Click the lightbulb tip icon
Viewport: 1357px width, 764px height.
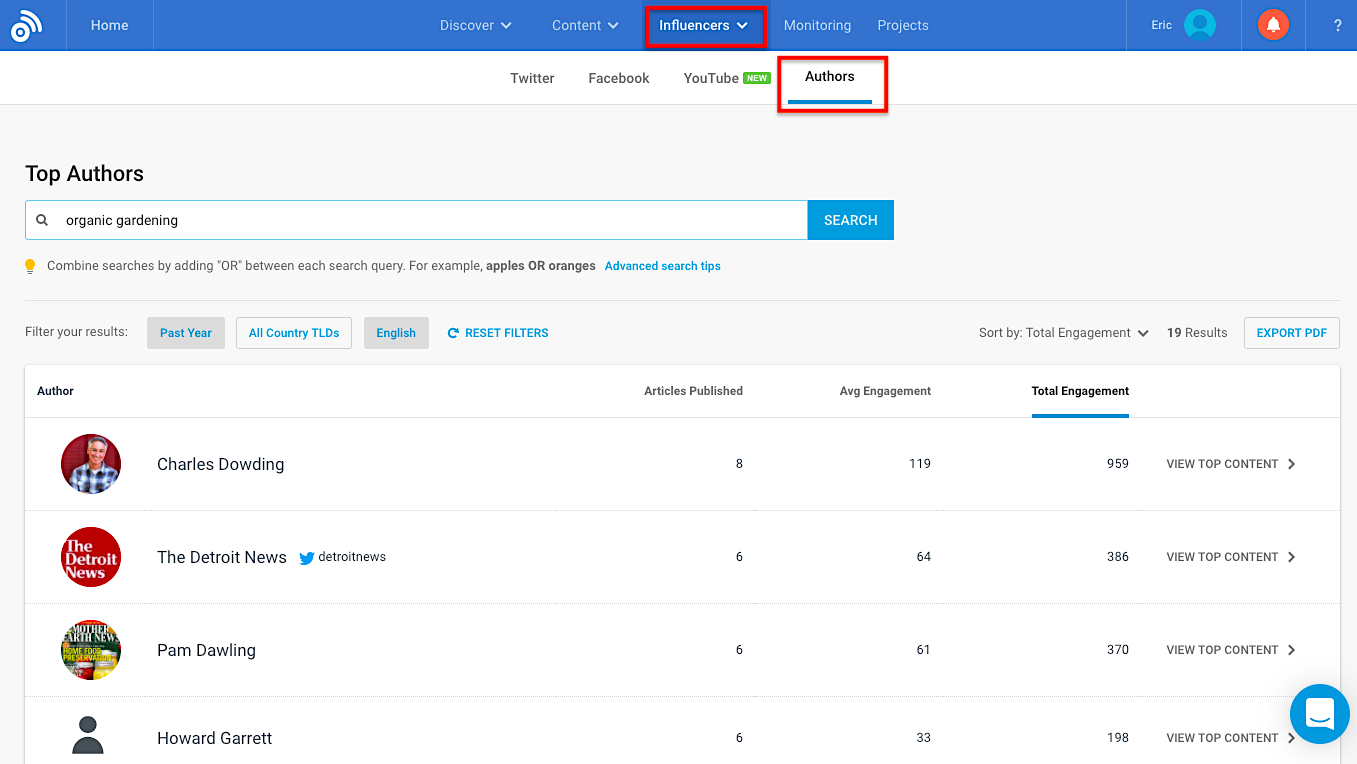coord(30,266)
